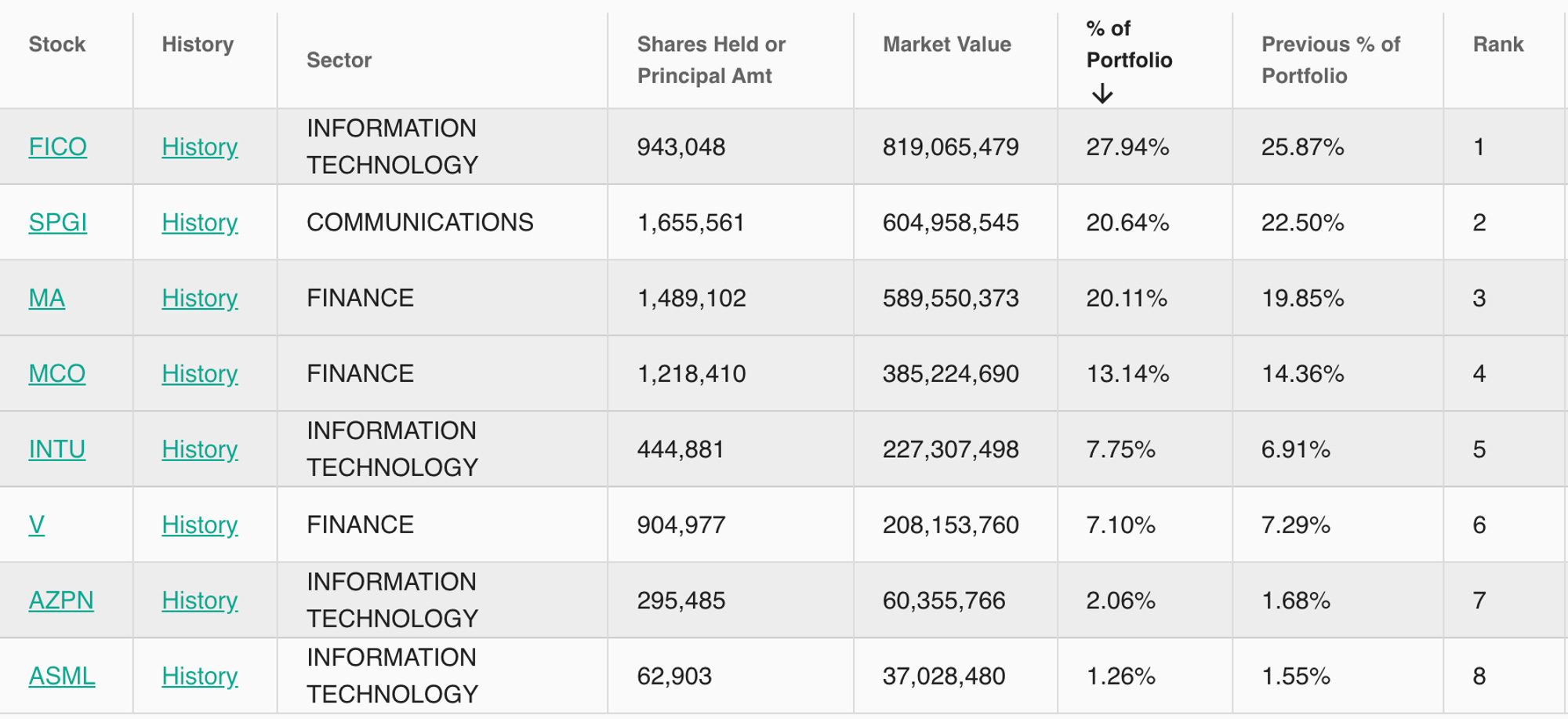Select the shares value 904,977
The image size is (1568, 719).
pyautogui.click(x=681, y=525)
